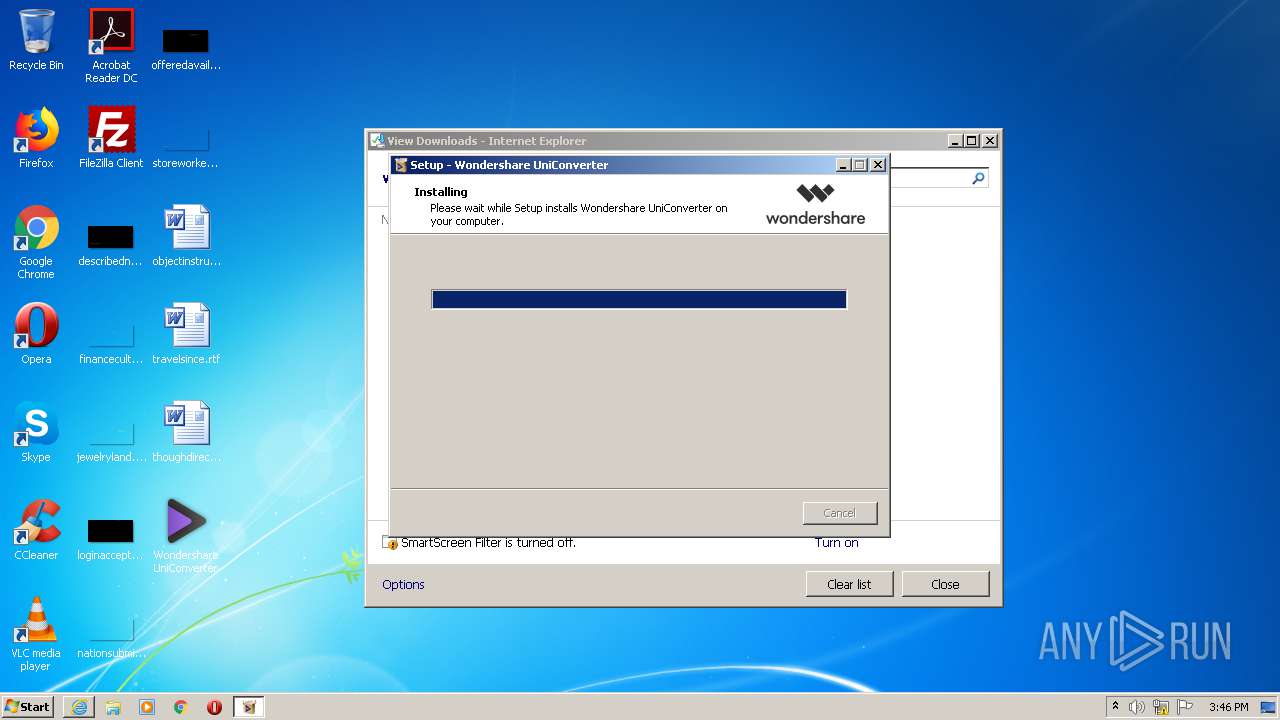Click Chrome icon in taskbar
The height and width of the screenshot is (720, 1280).
181,707
